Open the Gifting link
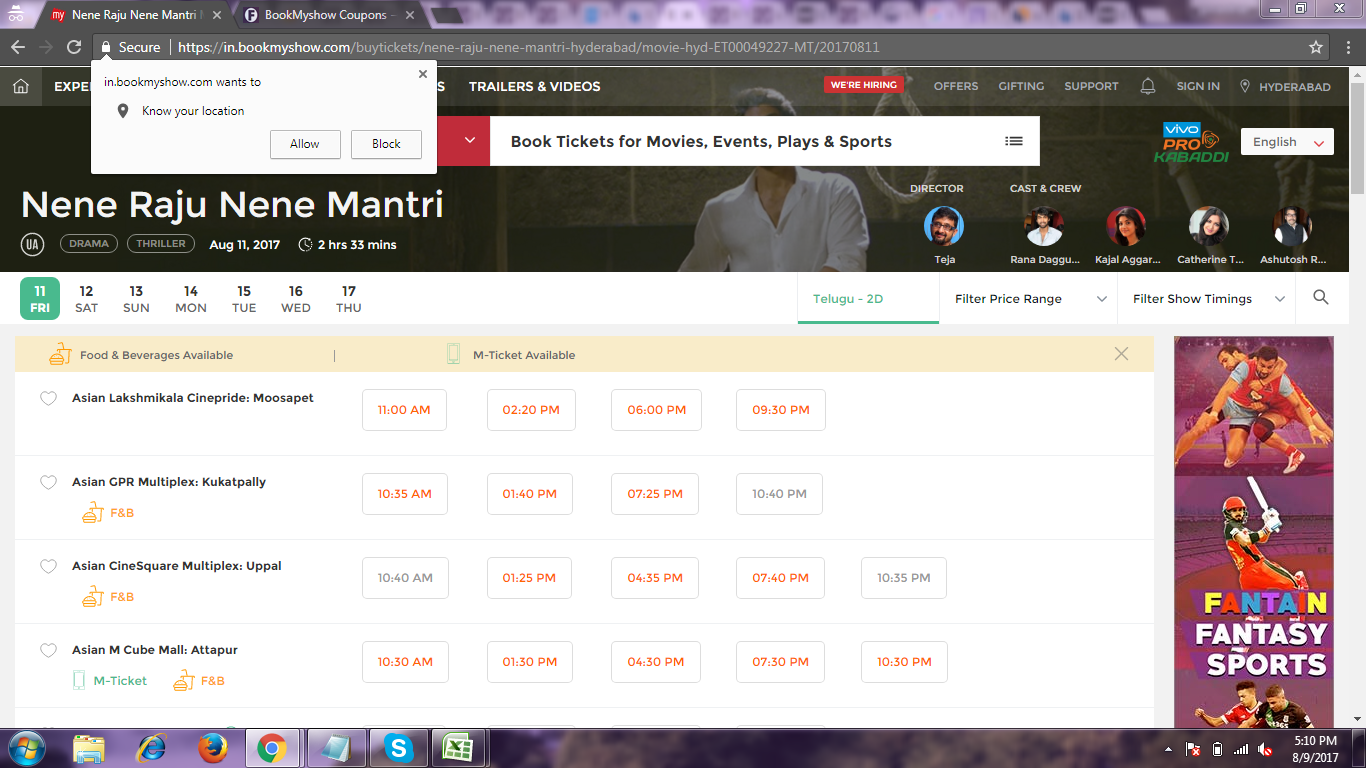This screenshot has height=768, width=1366. [x=1021, y=86]
